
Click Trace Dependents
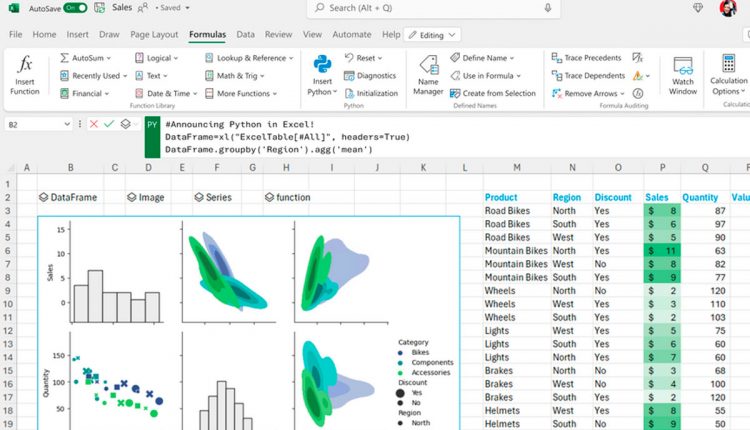[588, 76]
